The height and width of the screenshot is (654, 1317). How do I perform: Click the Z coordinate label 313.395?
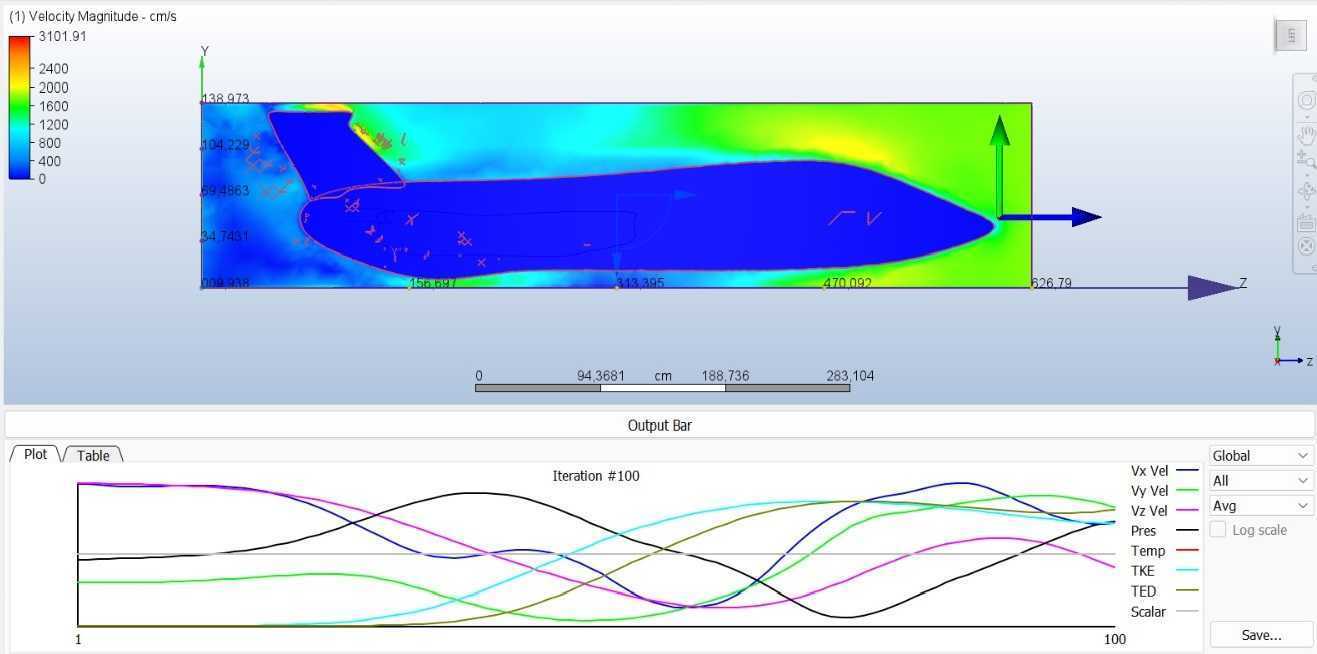[x=641, y=283]
